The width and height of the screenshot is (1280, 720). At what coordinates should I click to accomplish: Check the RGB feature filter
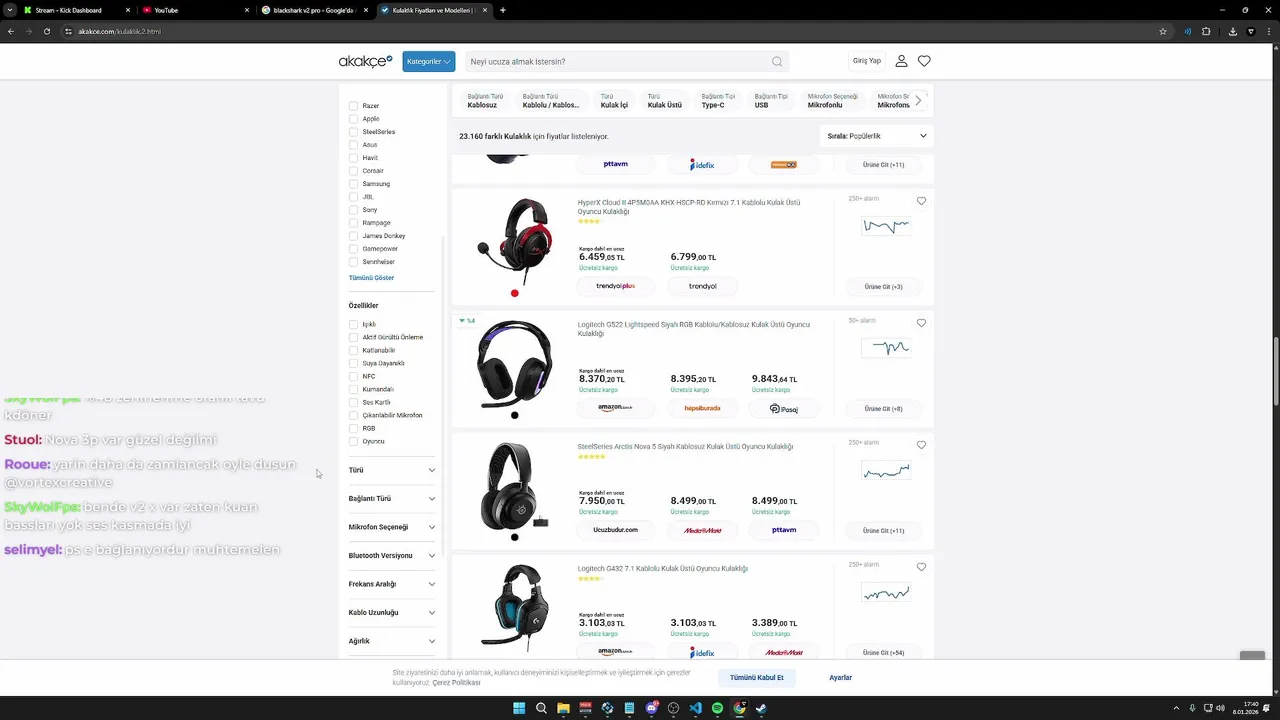point(353,428)
